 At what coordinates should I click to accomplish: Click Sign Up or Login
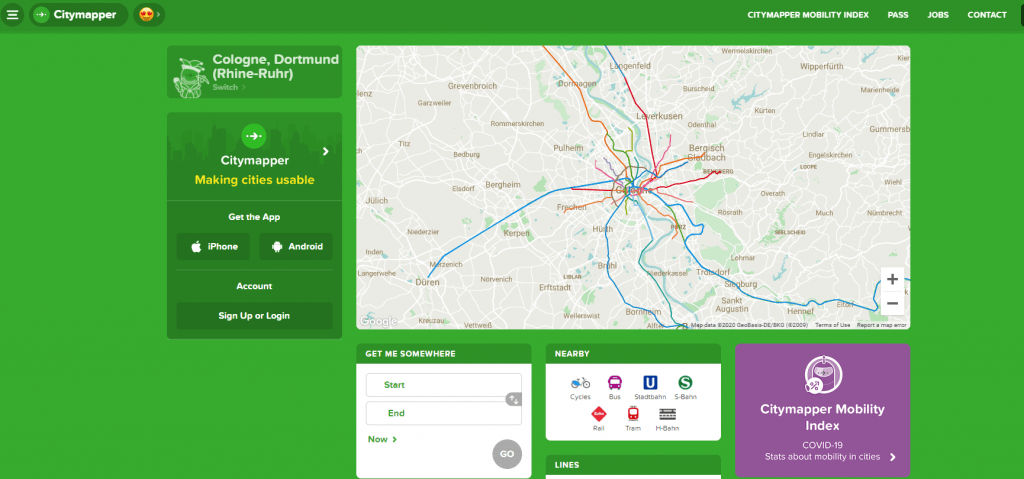(x=254, y=316)
